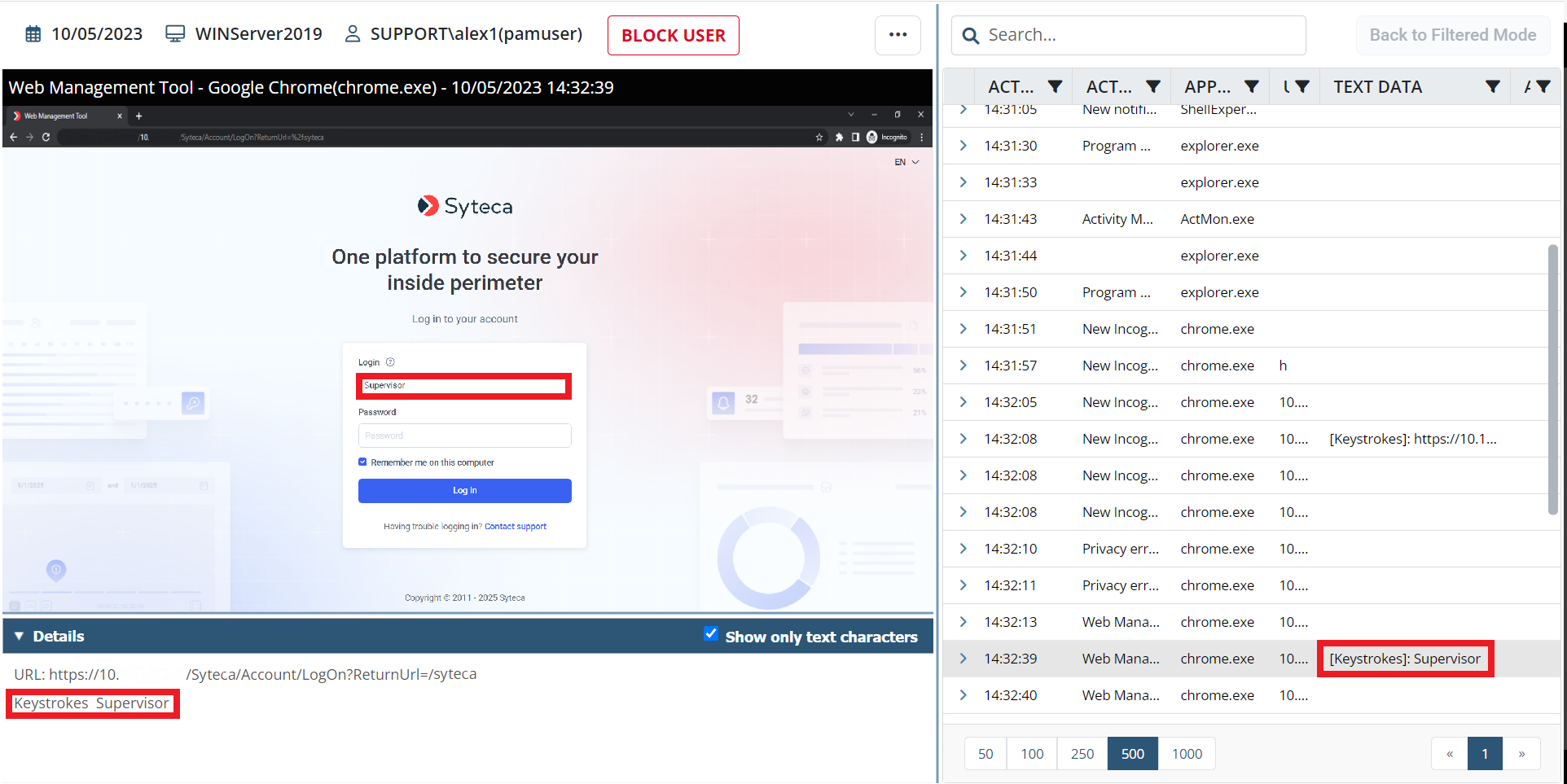The width and height of the screenshot is (1567, 784).
Task: Collapse the Details panel
Action: click(20, 637)
